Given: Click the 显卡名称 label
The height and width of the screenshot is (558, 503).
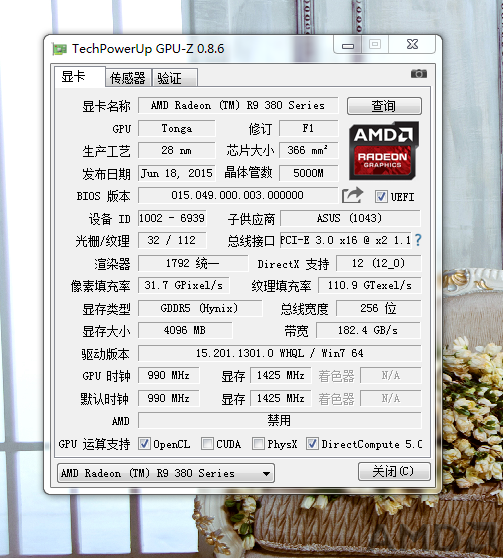Looking at the screenshot, I should point(106,106).
